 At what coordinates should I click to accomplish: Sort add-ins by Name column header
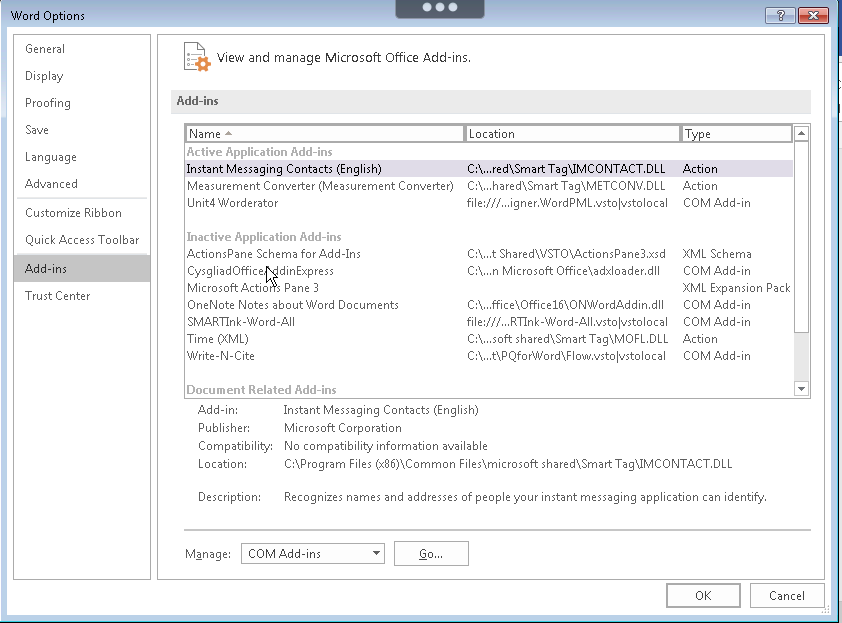[325, 134]
